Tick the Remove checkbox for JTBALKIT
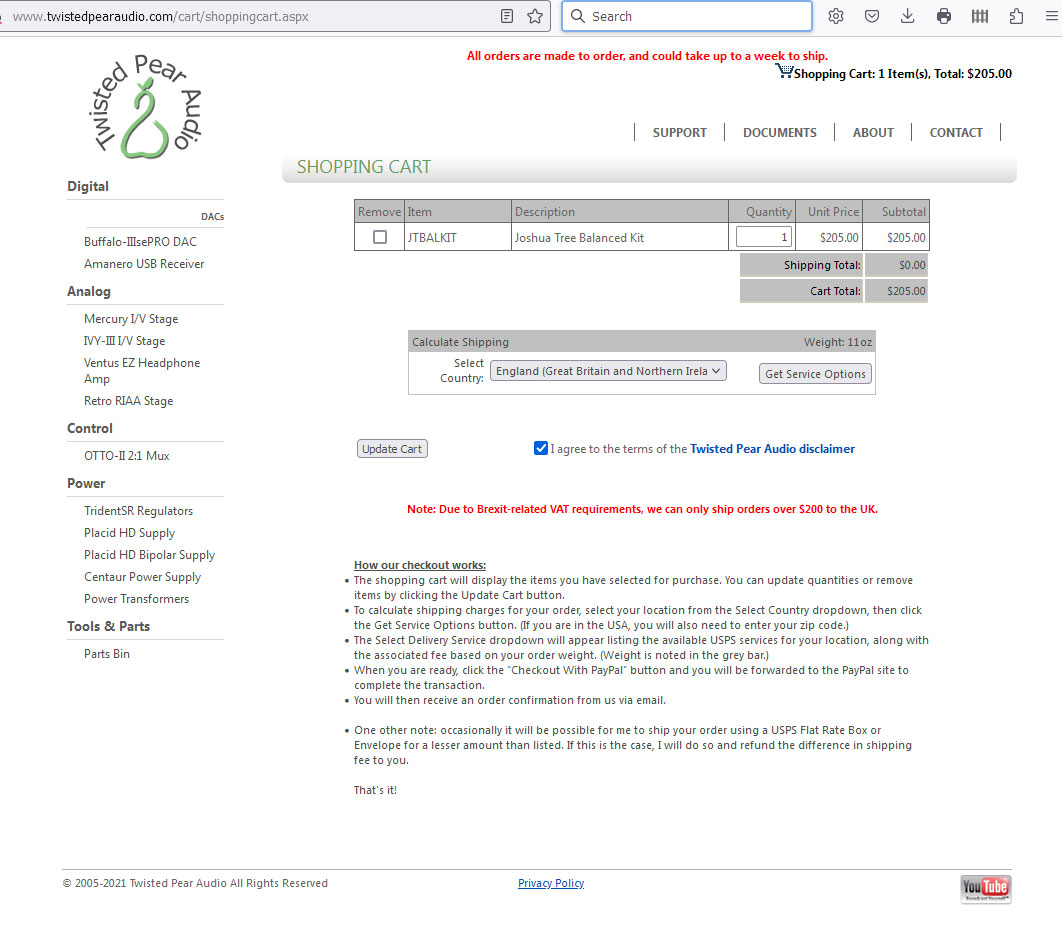Screen dimensions: 1062x944 pos(380,237)
